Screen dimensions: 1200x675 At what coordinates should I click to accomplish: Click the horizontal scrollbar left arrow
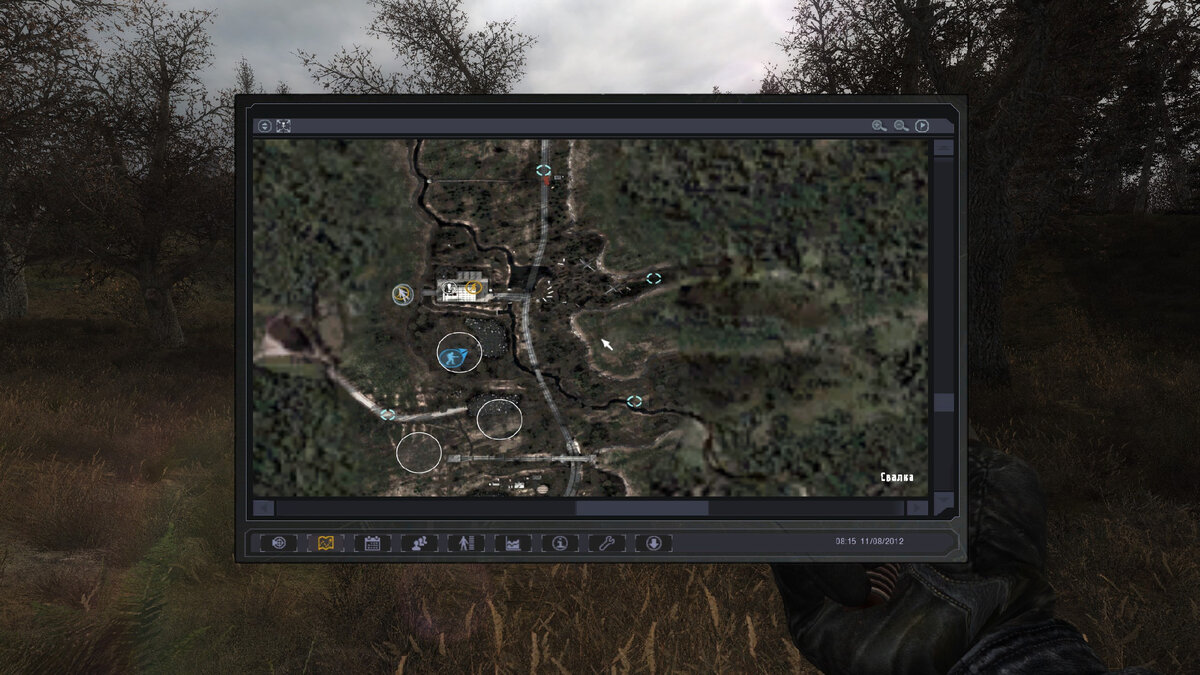tap(263, 508)
